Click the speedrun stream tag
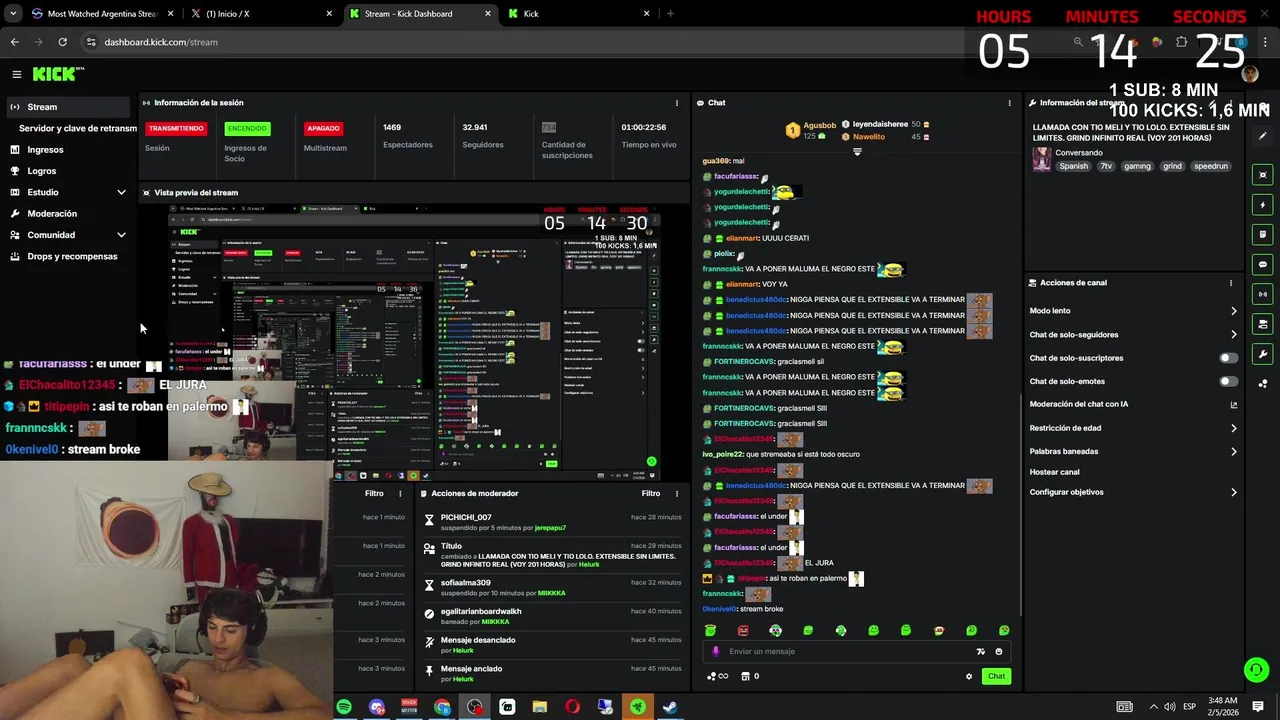This screenshot has width=1280, height=720. coord(1210,166)
